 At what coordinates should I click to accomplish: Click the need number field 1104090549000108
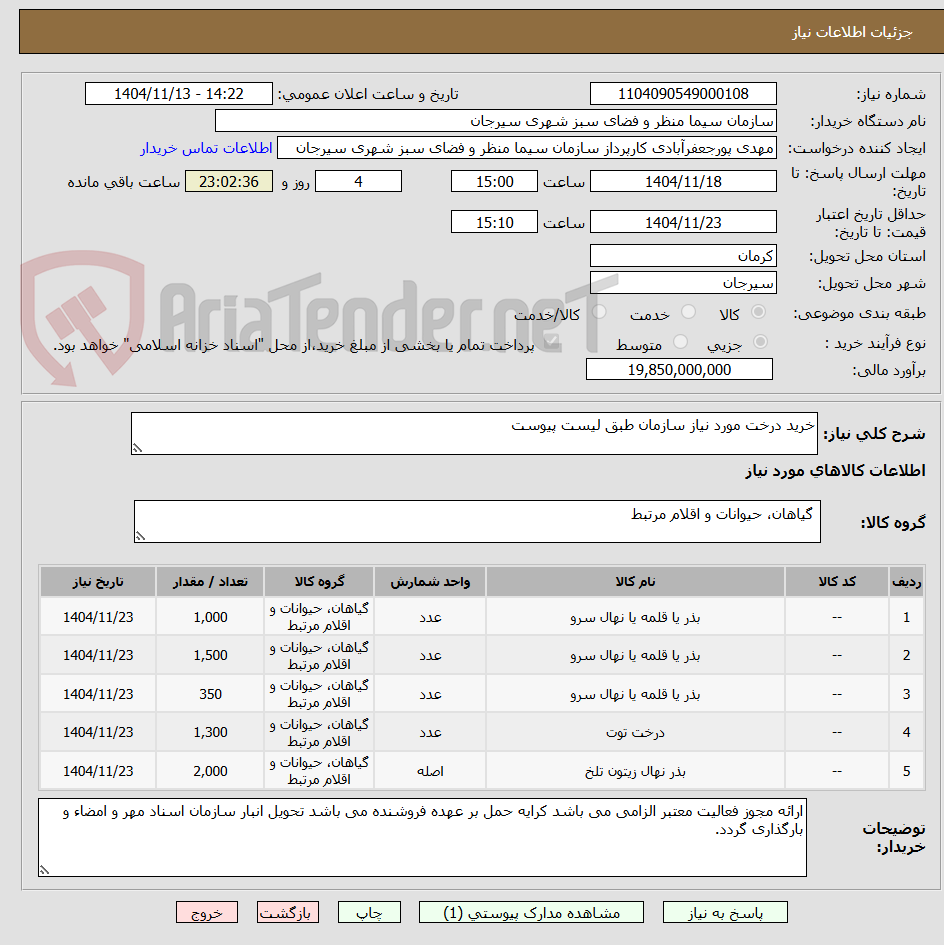(x=683, y=94)
